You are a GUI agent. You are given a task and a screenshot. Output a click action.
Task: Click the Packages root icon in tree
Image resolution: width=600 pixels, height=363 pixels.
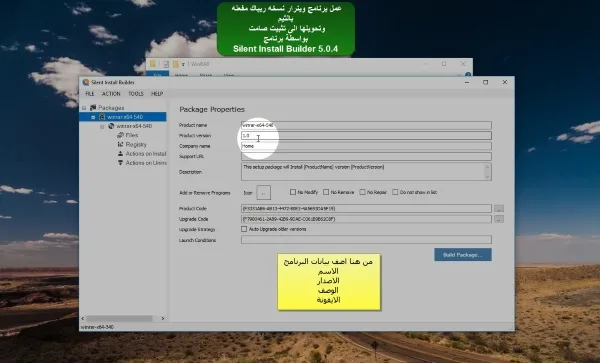93,107
